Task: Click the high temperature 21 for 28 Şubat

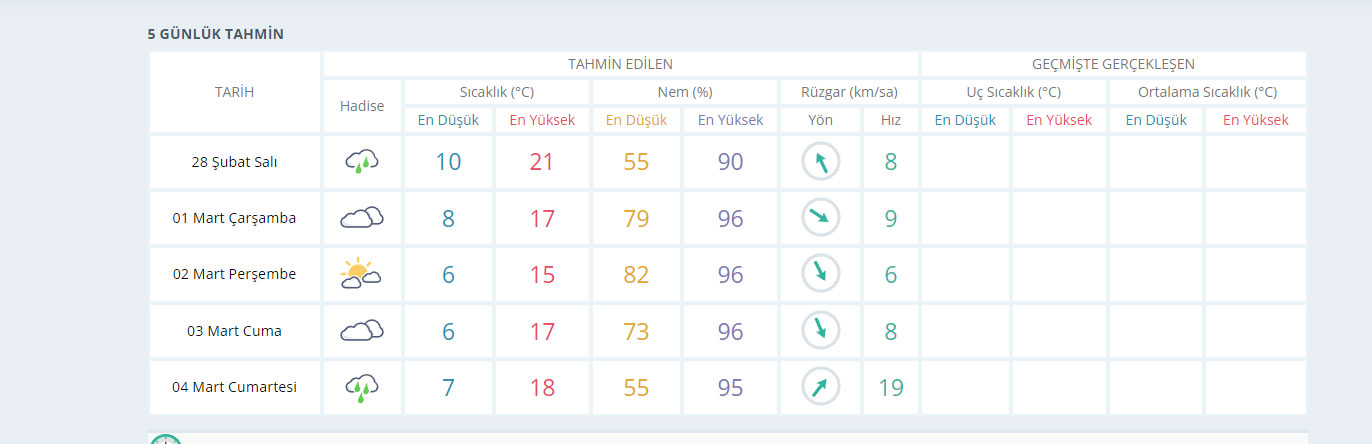Action: point(542,161)
